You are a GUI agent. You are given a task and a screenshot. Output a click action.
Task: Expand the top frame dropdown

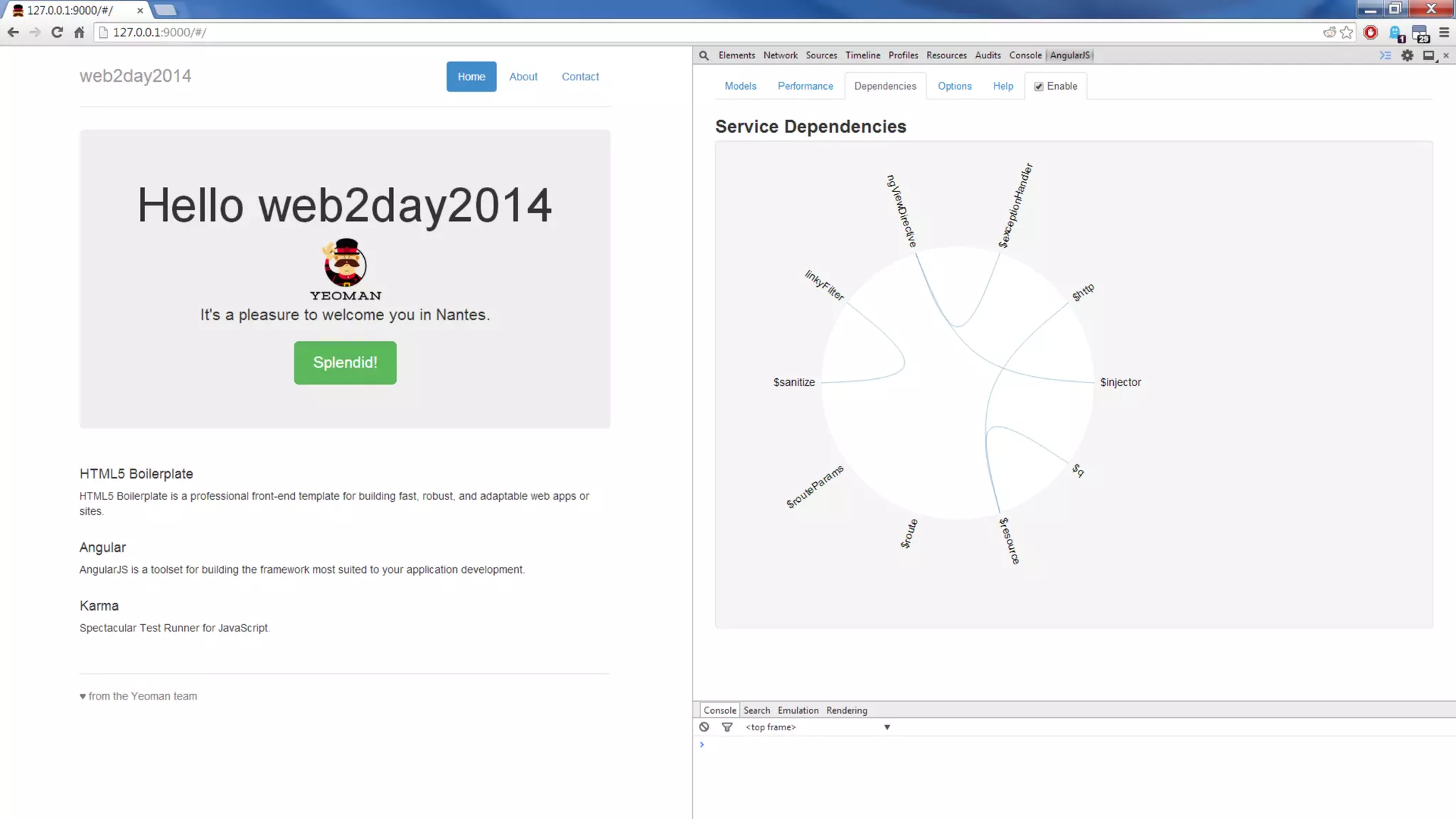coord(887,727)
